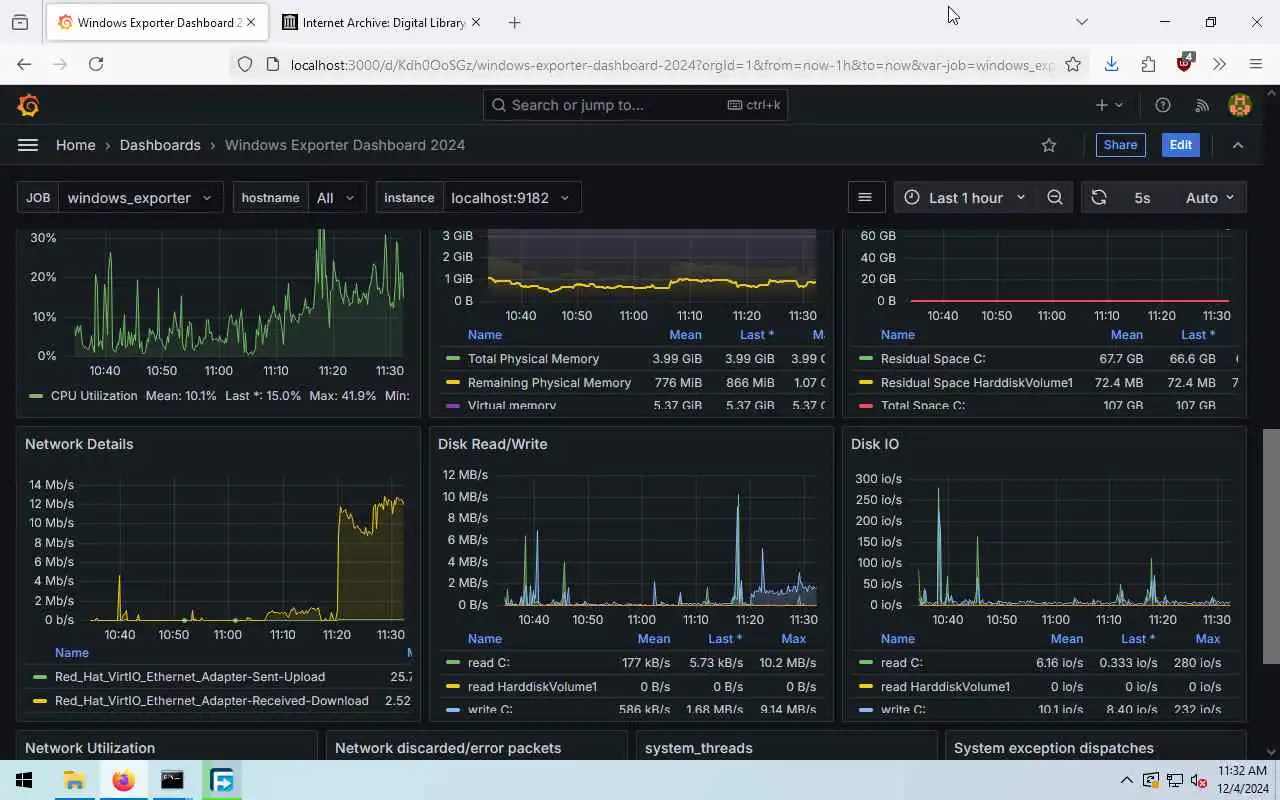Open the taskbar clock and date

[1243, 780]
